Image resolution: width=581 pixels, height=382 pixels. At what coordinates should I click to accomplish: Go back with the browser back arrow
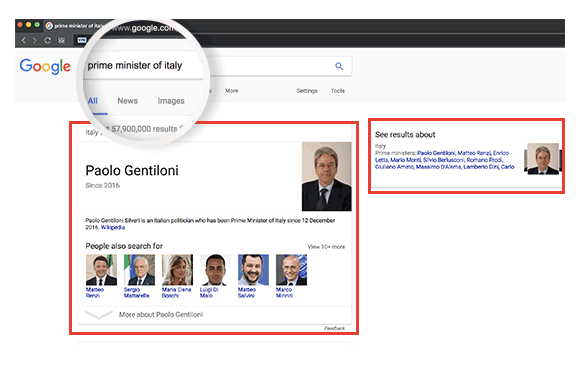click(x=23, y=40)
